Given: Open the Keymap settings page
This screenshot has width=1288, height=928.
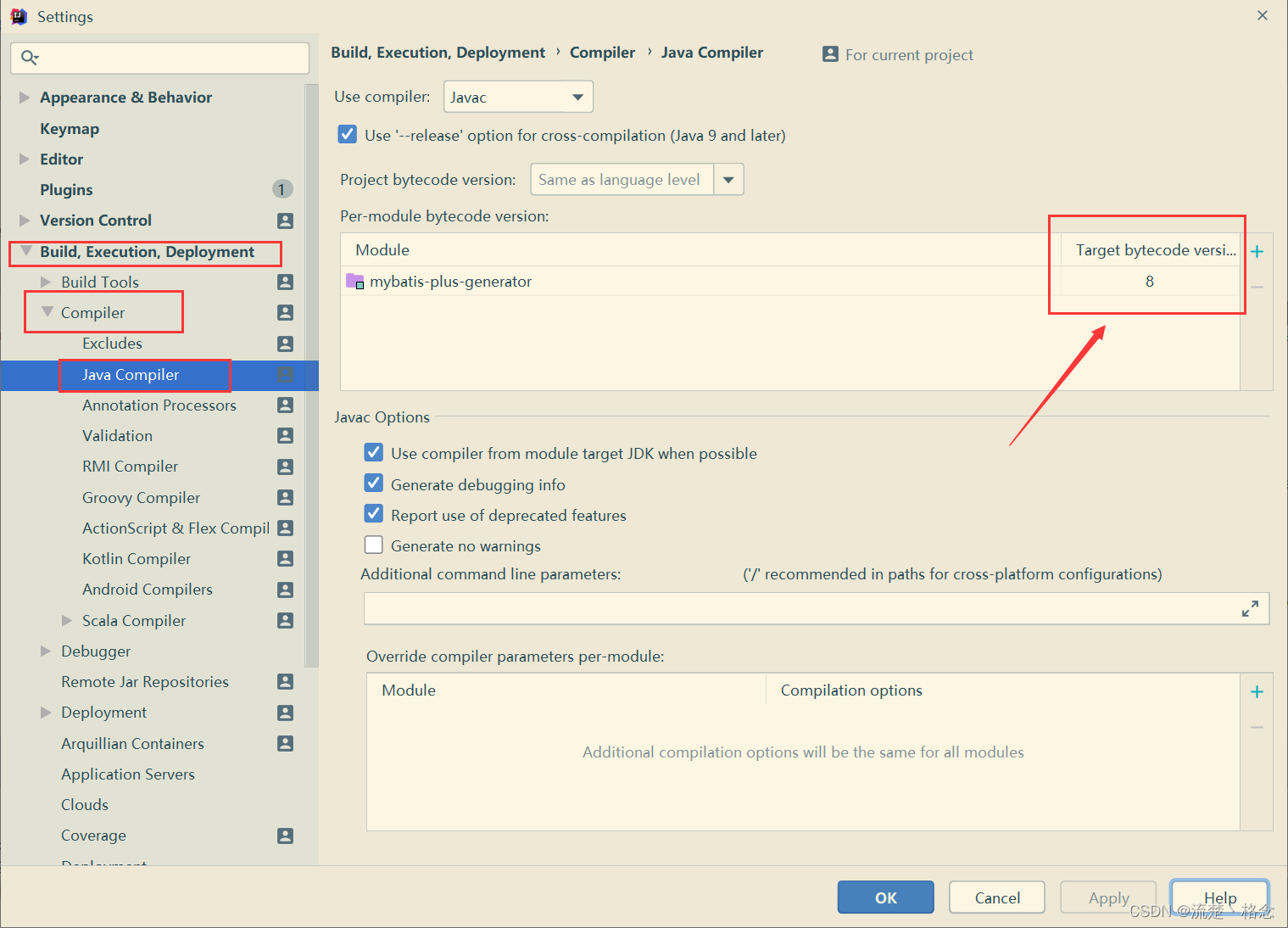Looking at the screenshot, I should coord(70,129).
